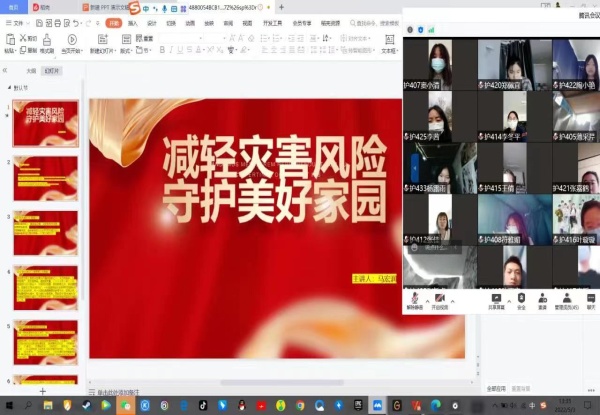The width and height of the screenshot is (600, 415).
Task: Click the Share Screen icon in meeting toolbar
Action: pyautogui.click(x=496, y=298)
